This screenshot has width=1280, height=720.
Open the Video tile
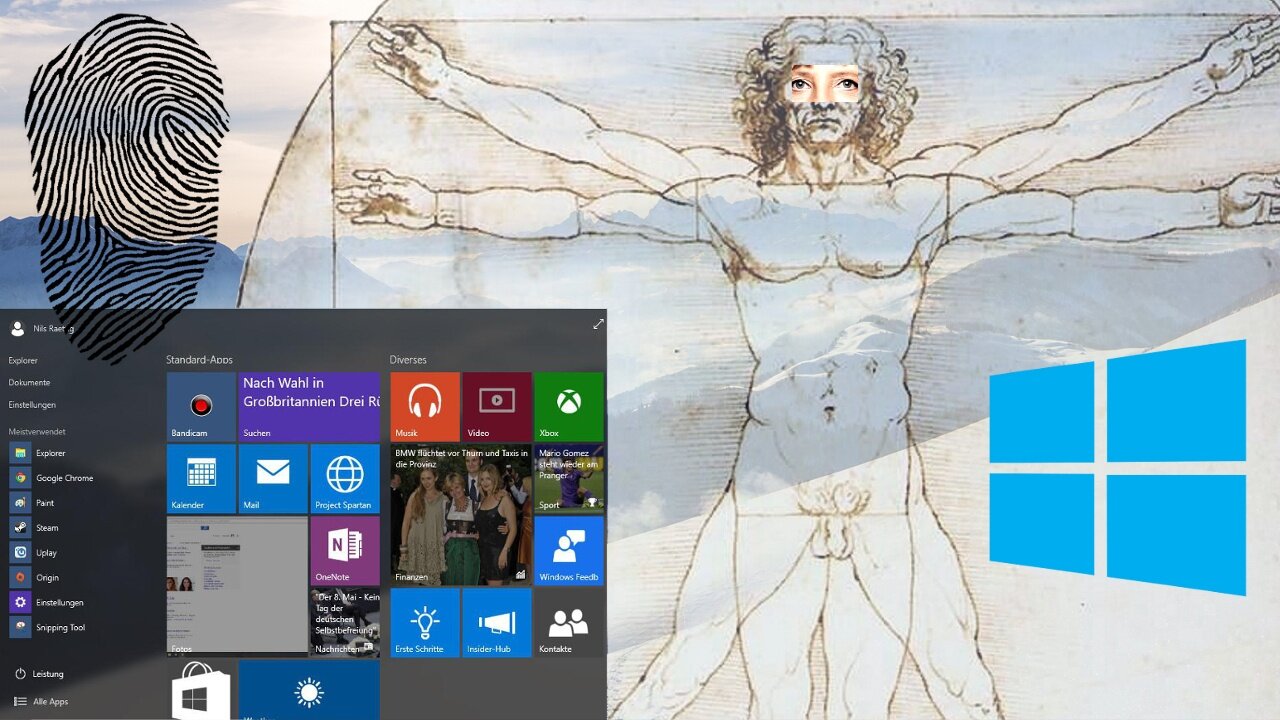point(497,406)
